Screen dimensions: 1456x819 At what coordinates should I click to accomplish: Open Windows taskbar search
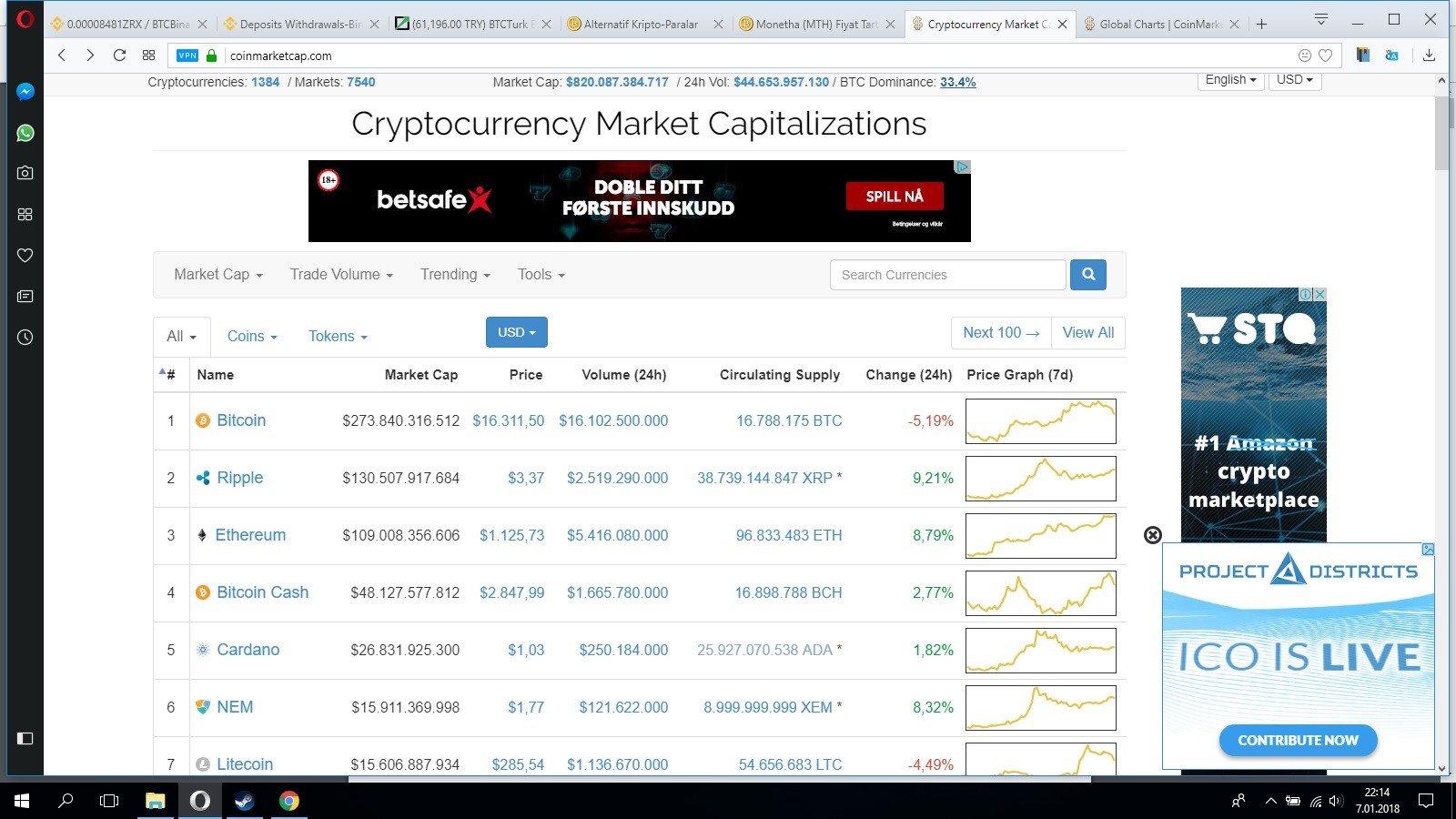(66, 801)
